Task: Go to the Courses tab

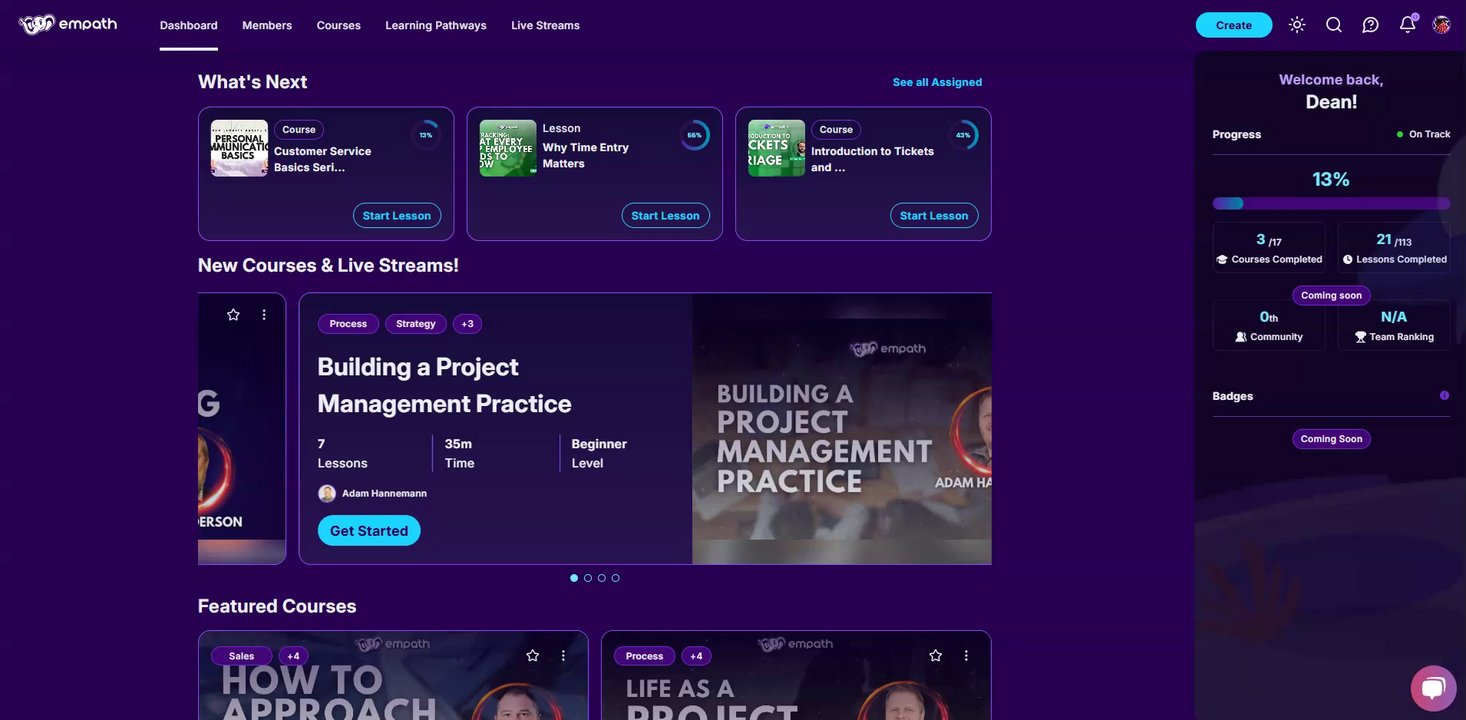Action: point(339,25)
